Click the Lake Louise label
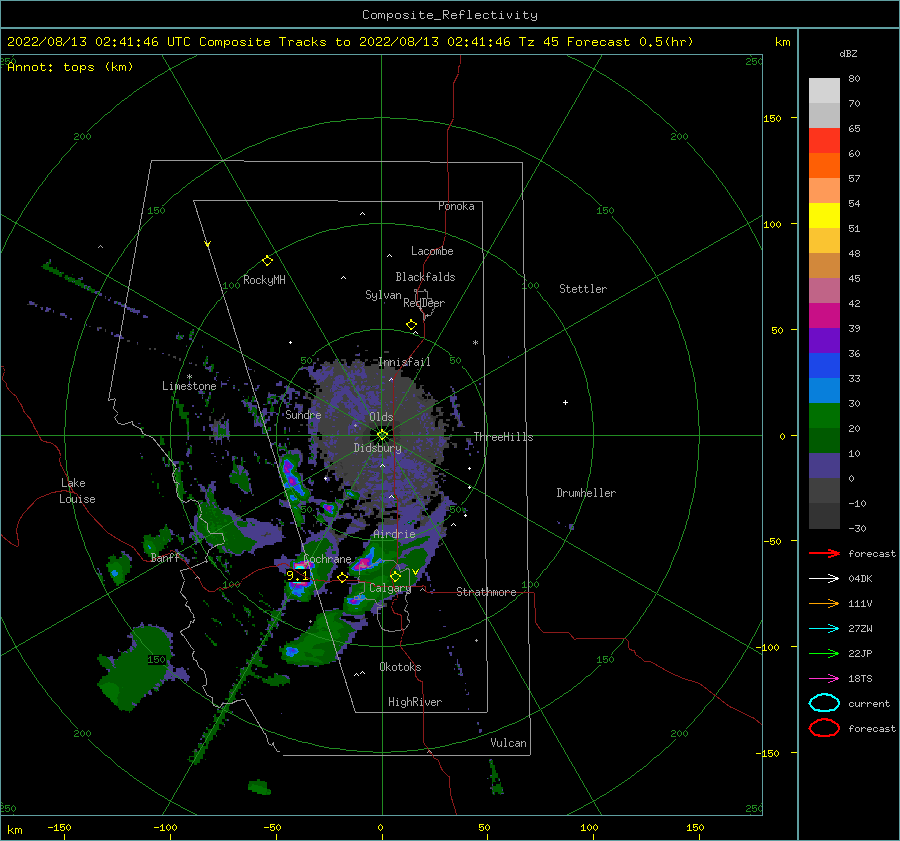Image resolution: width=900 pixels, height=841 pixels. click(77, 491)
